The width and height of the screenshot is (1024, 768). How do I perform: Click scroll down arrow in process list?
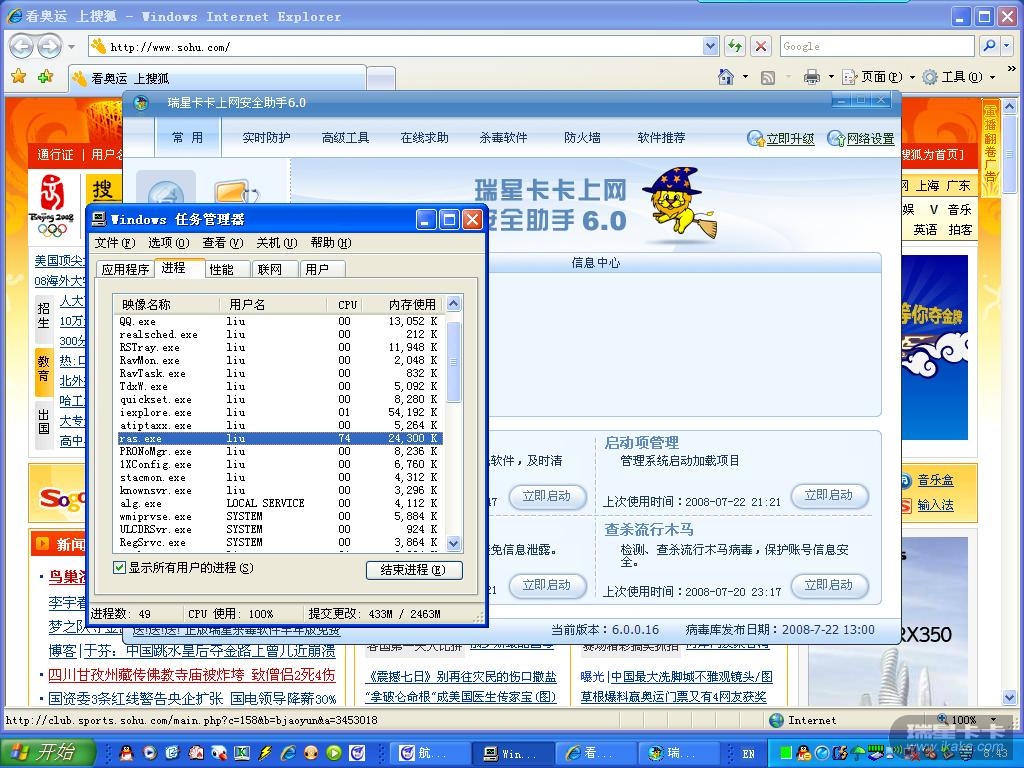[x=454, y=543]
